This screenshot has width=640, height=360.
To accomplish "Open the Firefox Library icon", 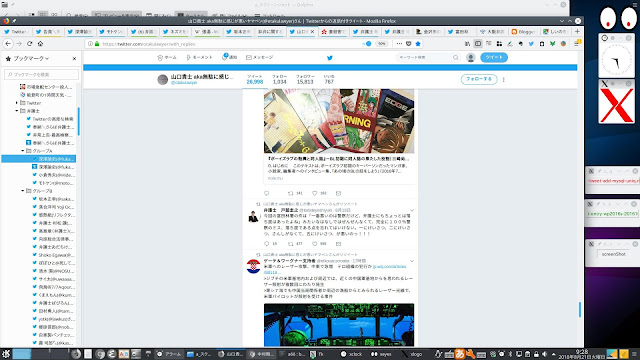I will coord(467,44).
